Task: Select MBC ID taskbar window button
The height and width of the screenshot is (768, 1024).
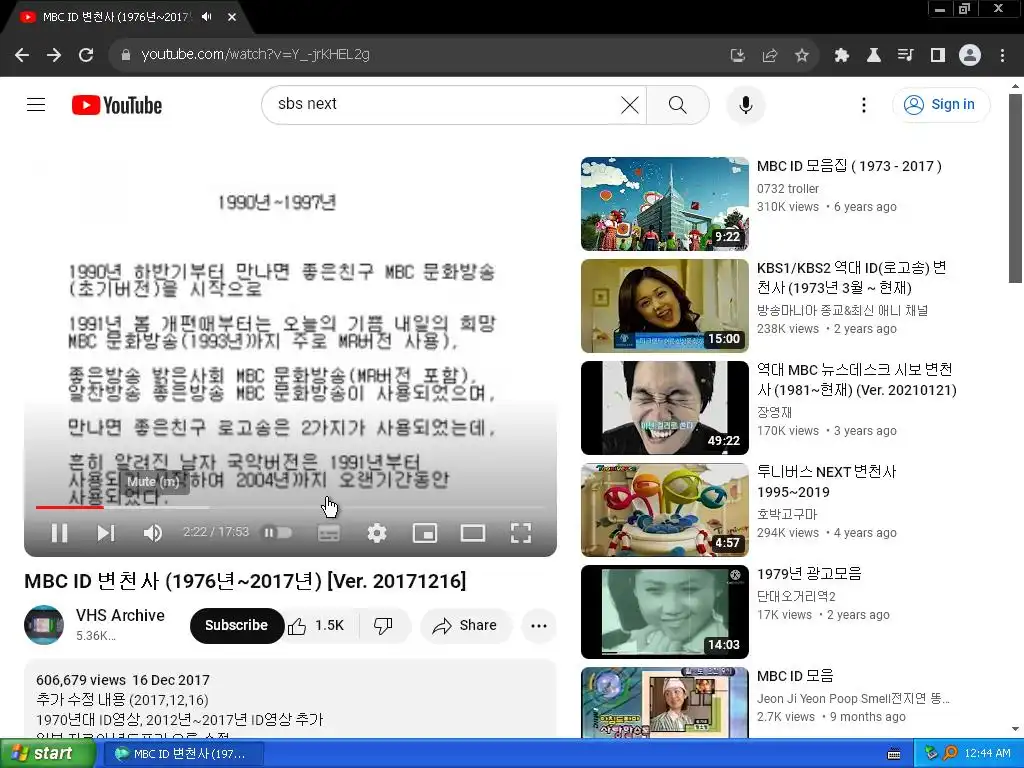Action: (183, 754)
